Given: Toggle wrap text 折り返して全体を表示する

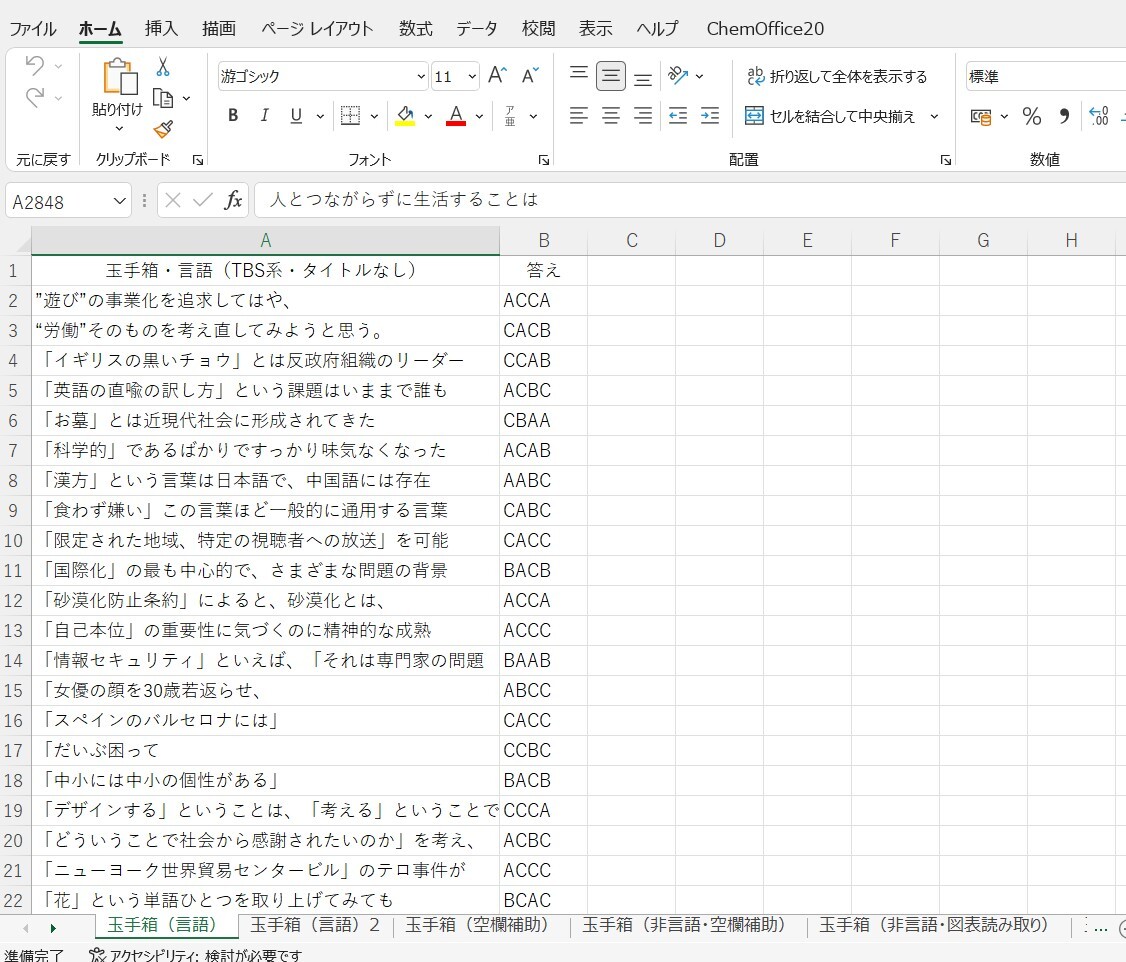Looking at the screenshot, I should point(837,76).
